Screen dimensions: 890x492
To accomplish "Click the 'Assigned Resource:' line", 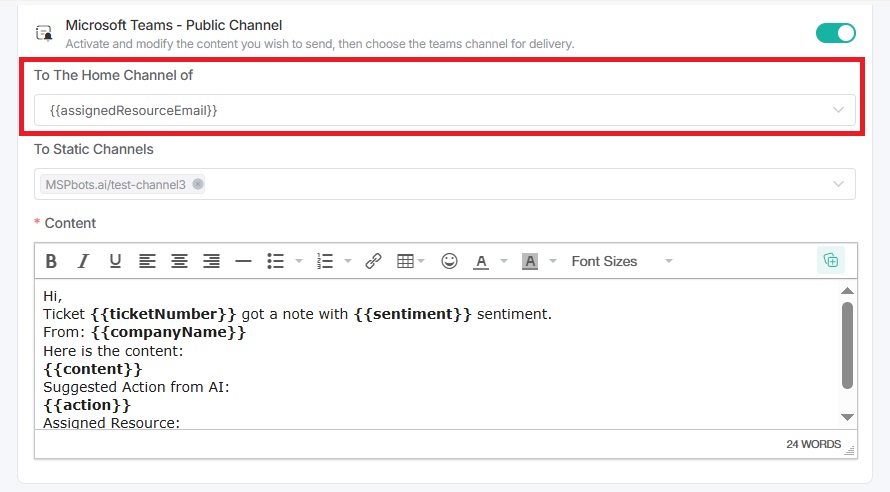I will 111,423.
